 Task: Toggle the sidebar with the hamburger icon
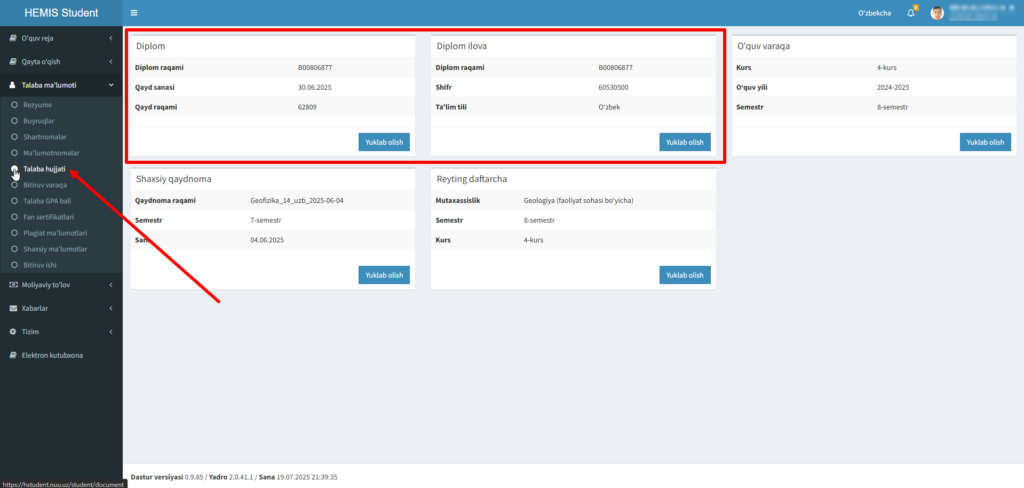(x=134, y=13)
